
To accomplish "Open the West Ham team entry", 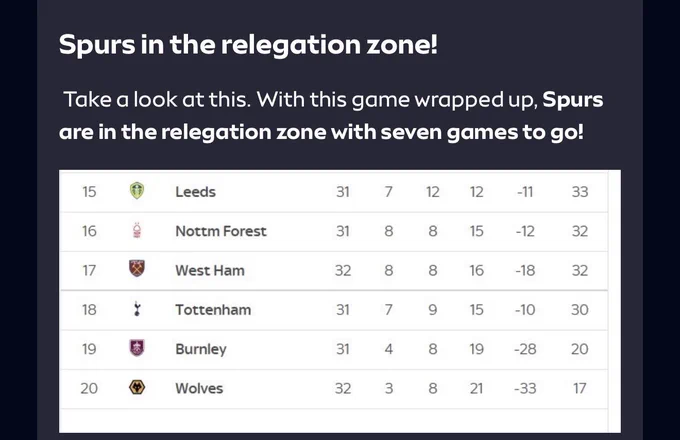I will pyautogui.click(x=210, y=271).
